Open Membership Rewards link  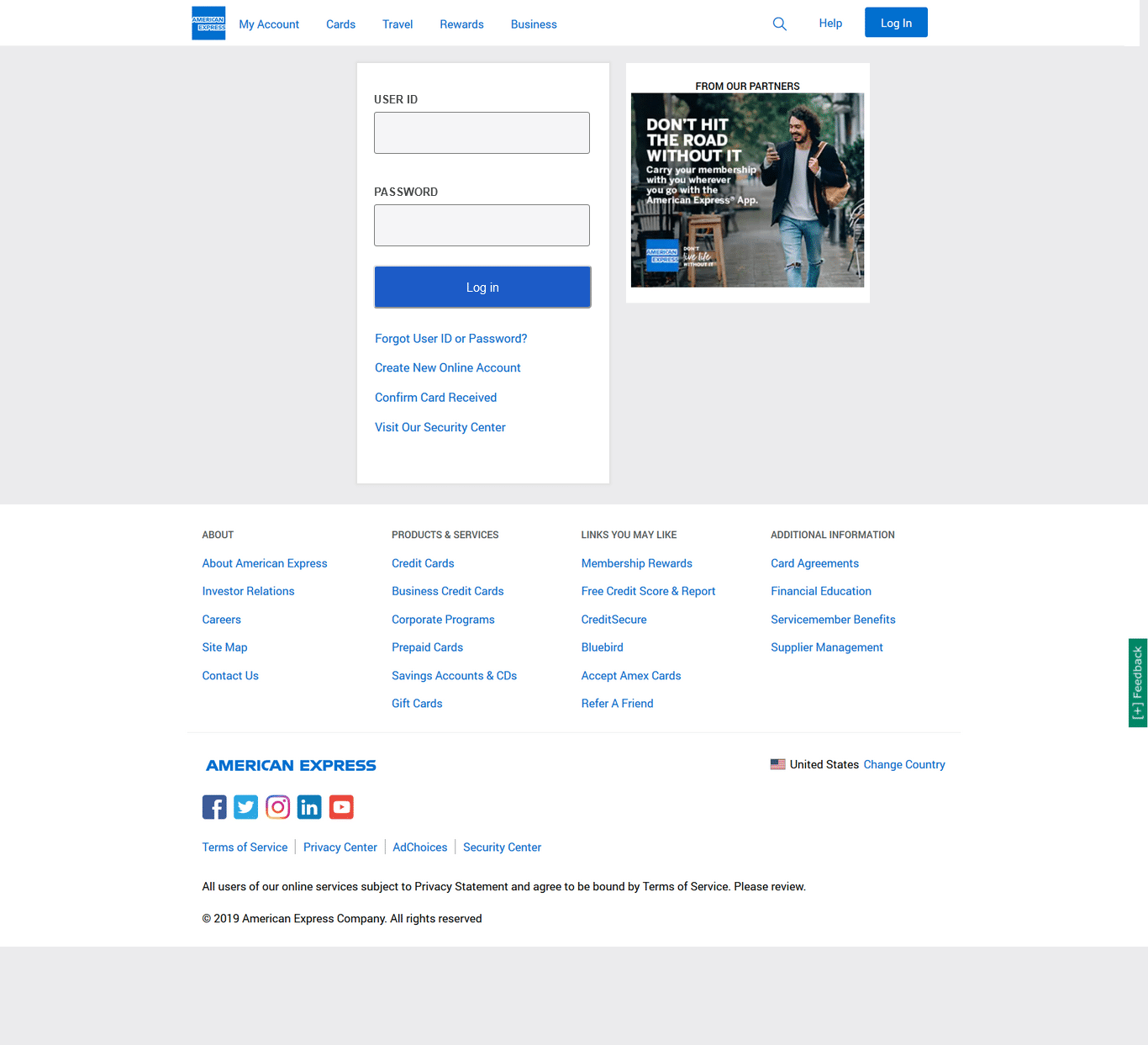tap(637, 563)
